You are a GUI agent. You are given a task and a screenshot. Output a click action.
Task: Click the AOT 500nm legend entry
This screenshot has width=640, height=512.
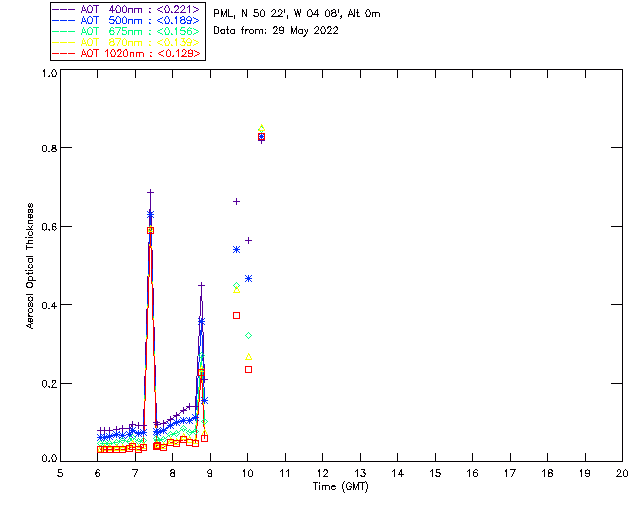click(127, 20)
